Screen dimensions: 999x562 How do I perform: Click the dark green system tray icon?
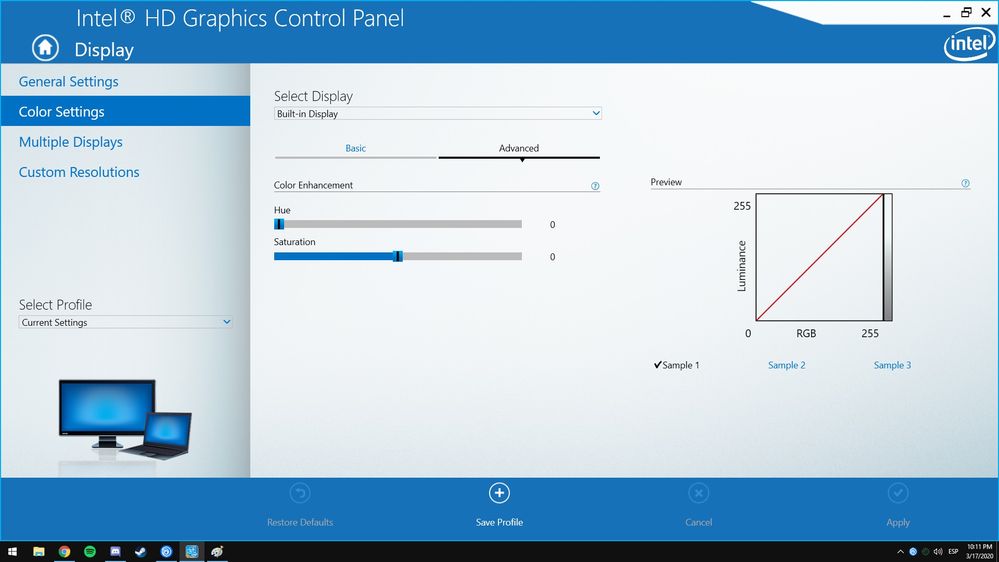click(925, 552)
